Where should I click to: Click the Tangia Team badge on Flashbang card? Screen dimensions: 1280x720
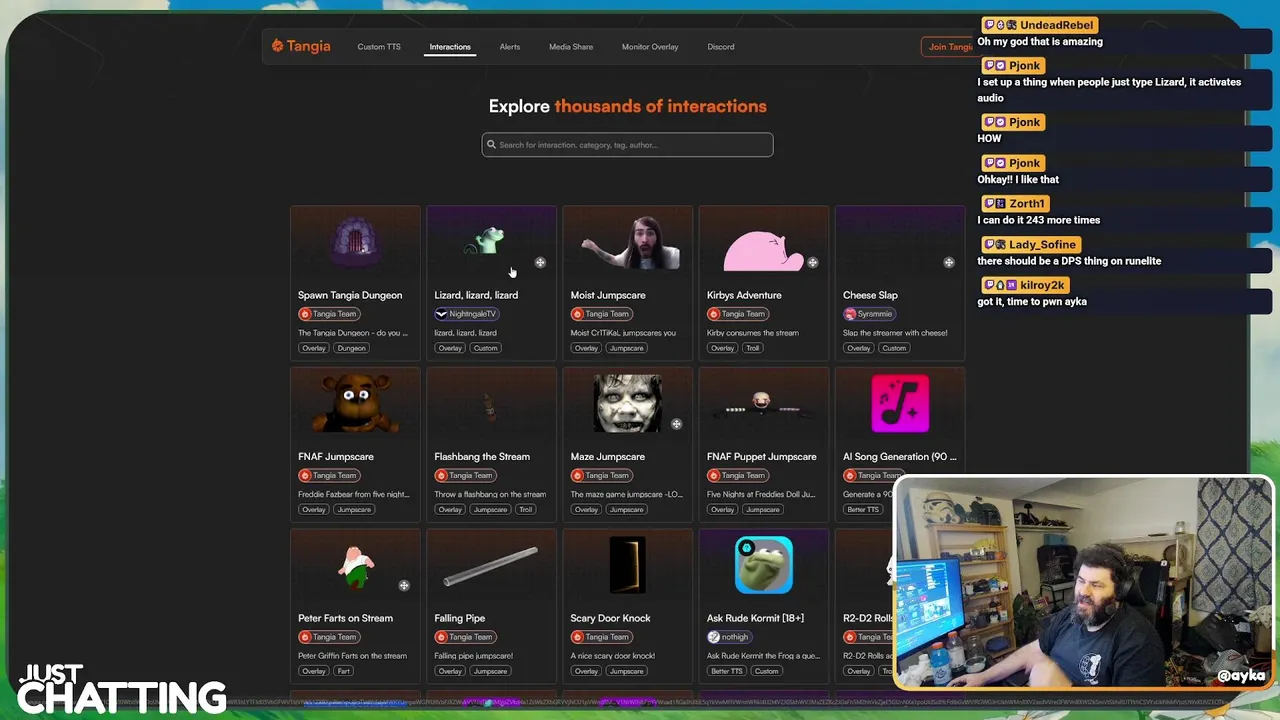465,476
